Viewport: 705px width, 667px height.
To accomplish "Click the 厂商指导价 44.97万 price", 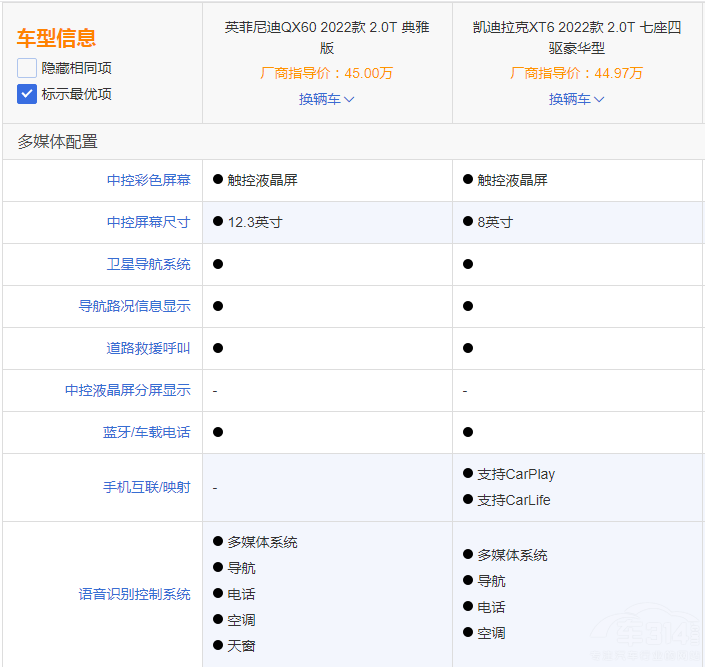I will (576, 73).
